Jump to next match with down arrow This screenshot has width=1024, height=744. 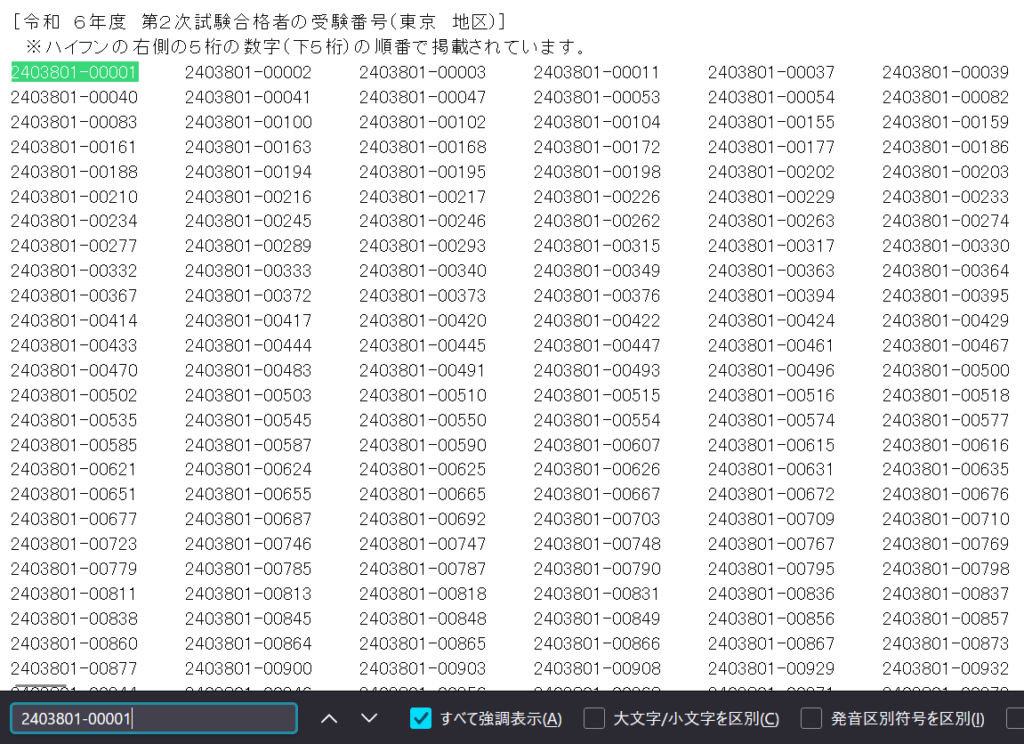(369, 718)
